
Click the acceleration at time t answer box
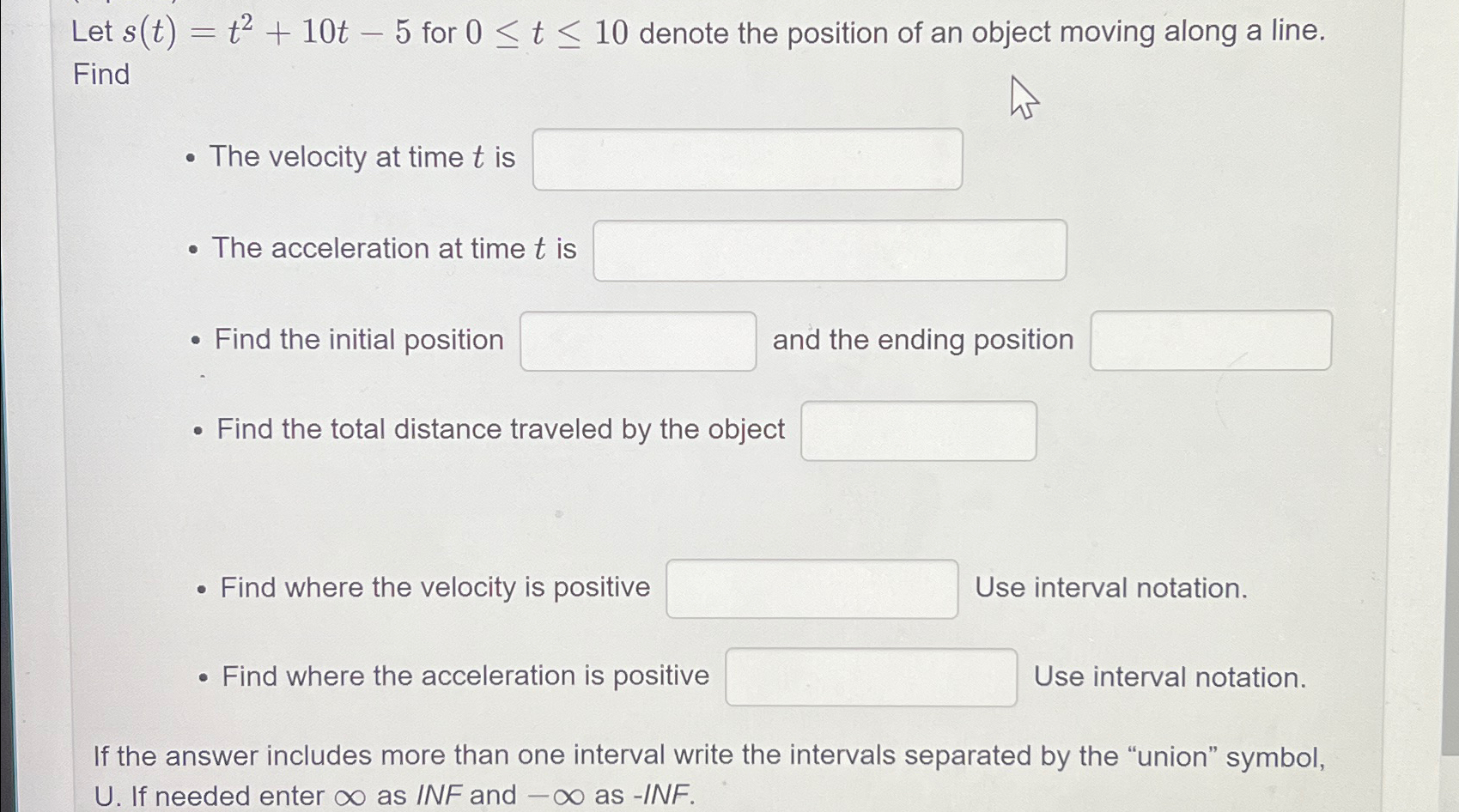point(827,250)
